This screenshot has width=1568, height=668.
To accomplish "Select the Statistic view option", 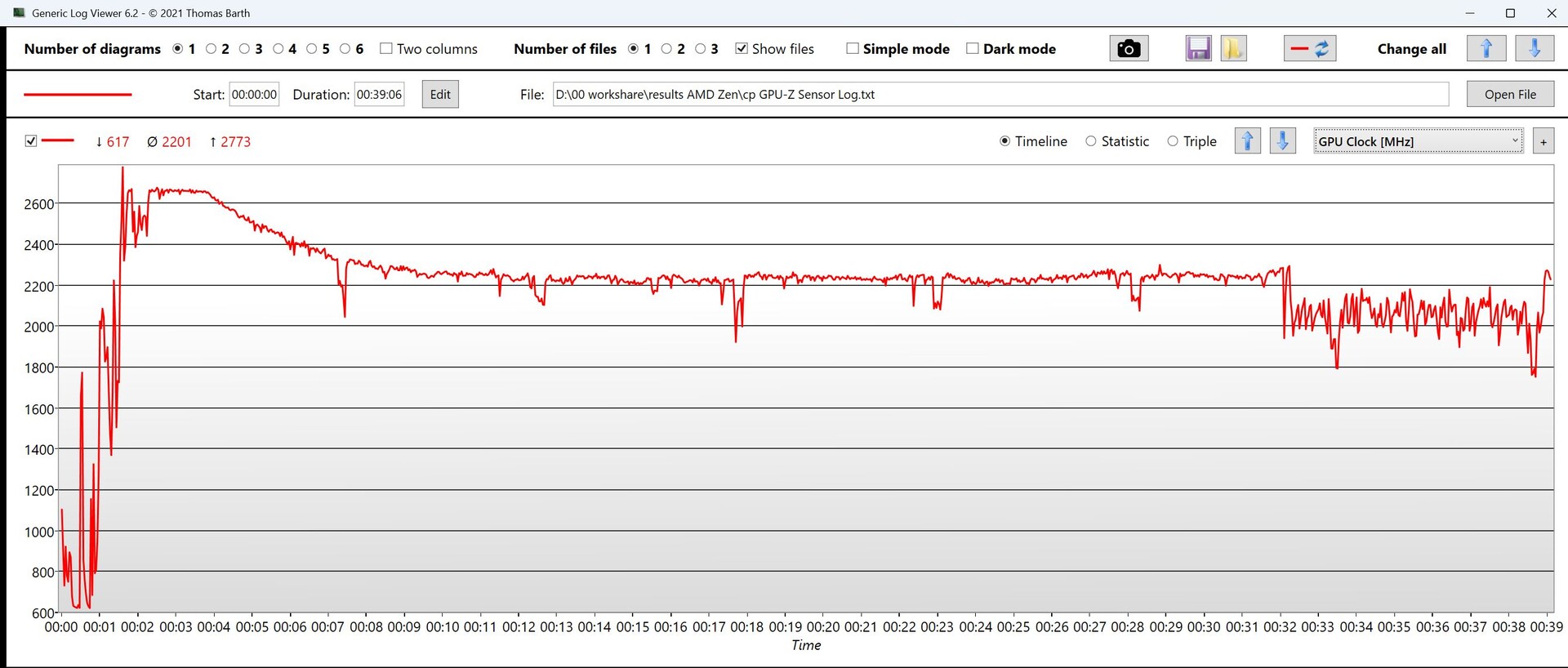I will [1091, 141].
